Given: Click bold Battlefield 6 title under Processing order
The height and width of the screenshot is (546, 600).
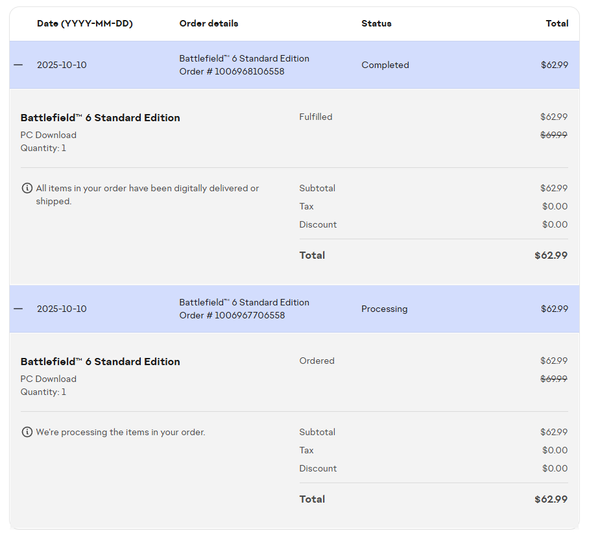Looking at the screenshot, I should (x=100, y=362).
